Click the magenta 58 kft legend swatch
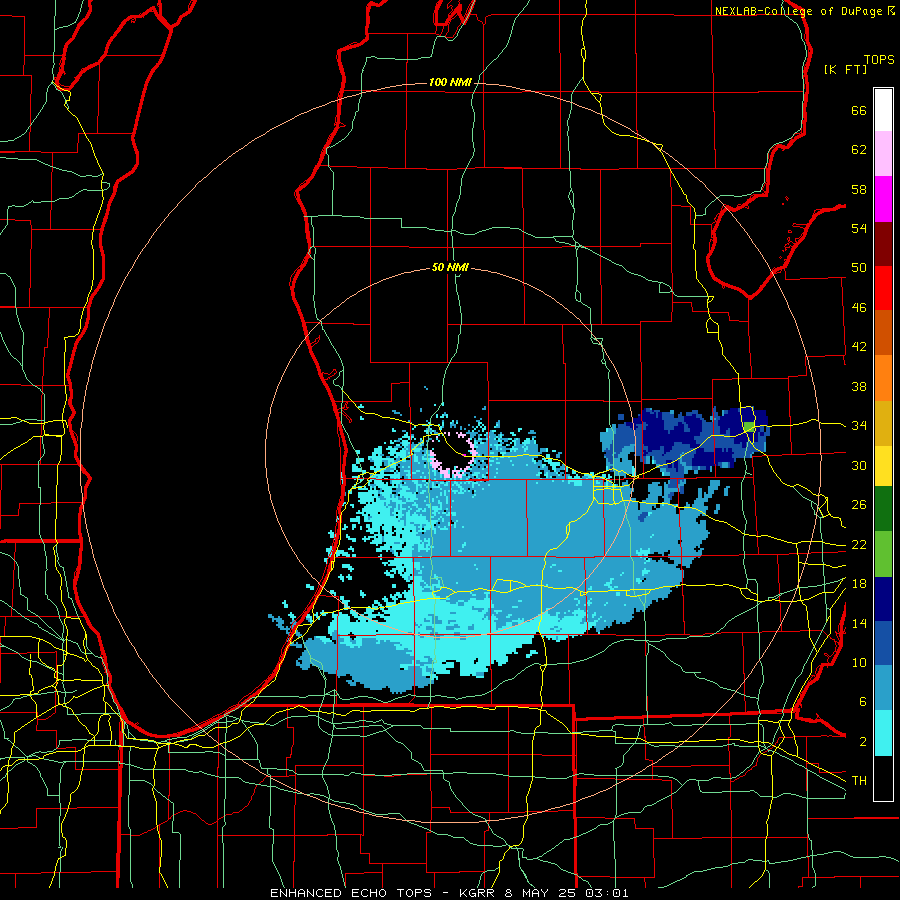 tap(883, 199)
